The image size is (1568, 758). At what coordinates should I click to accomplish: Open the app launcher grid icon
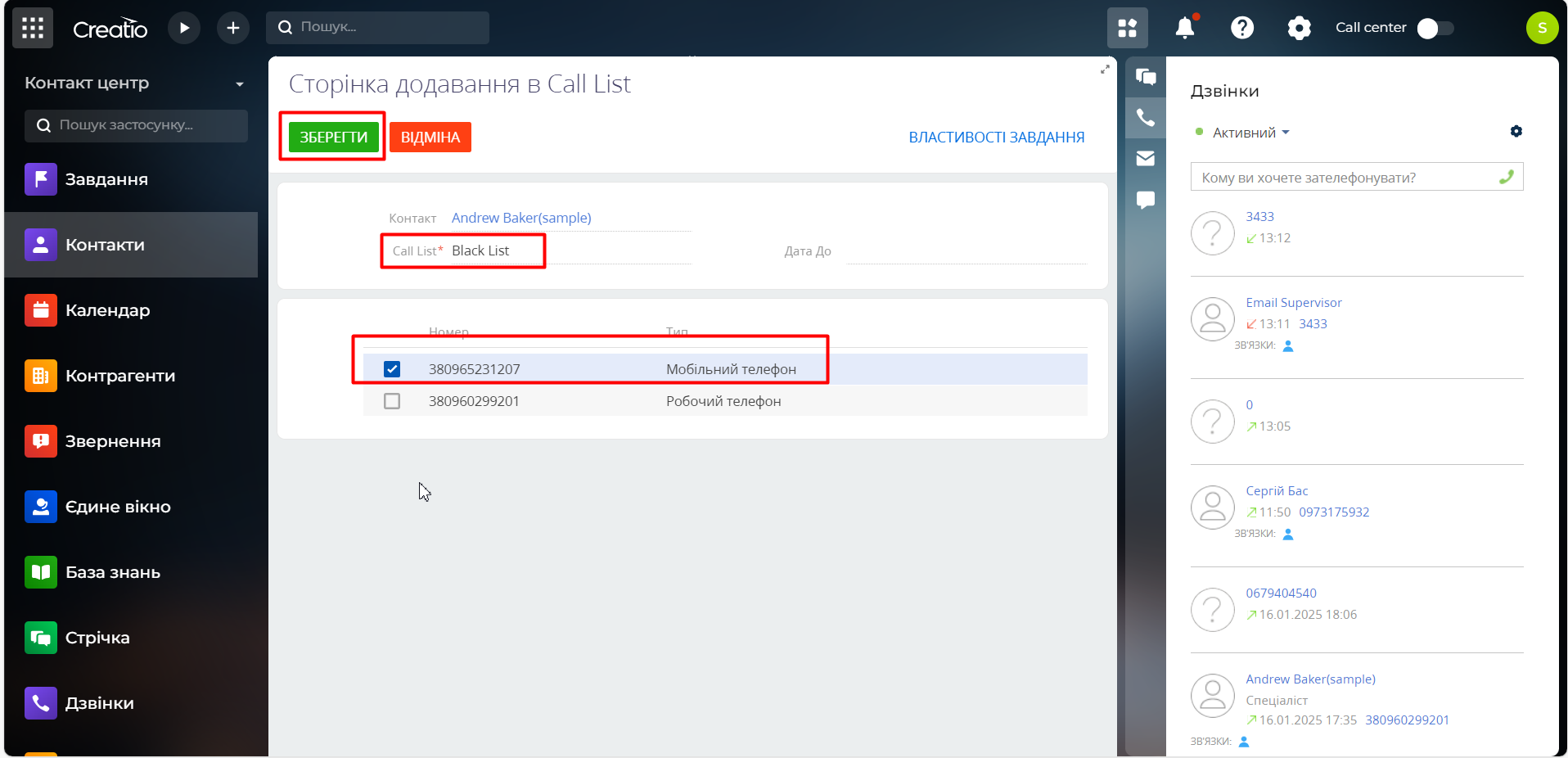33,28
